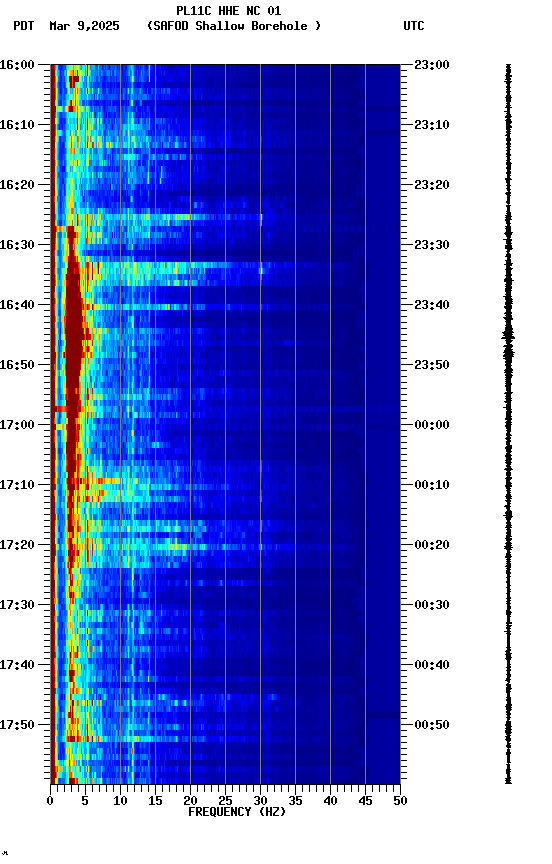Click the 00:40 UTC time label
Viewport: 552px width, 864px height.
tap(432, 666)
